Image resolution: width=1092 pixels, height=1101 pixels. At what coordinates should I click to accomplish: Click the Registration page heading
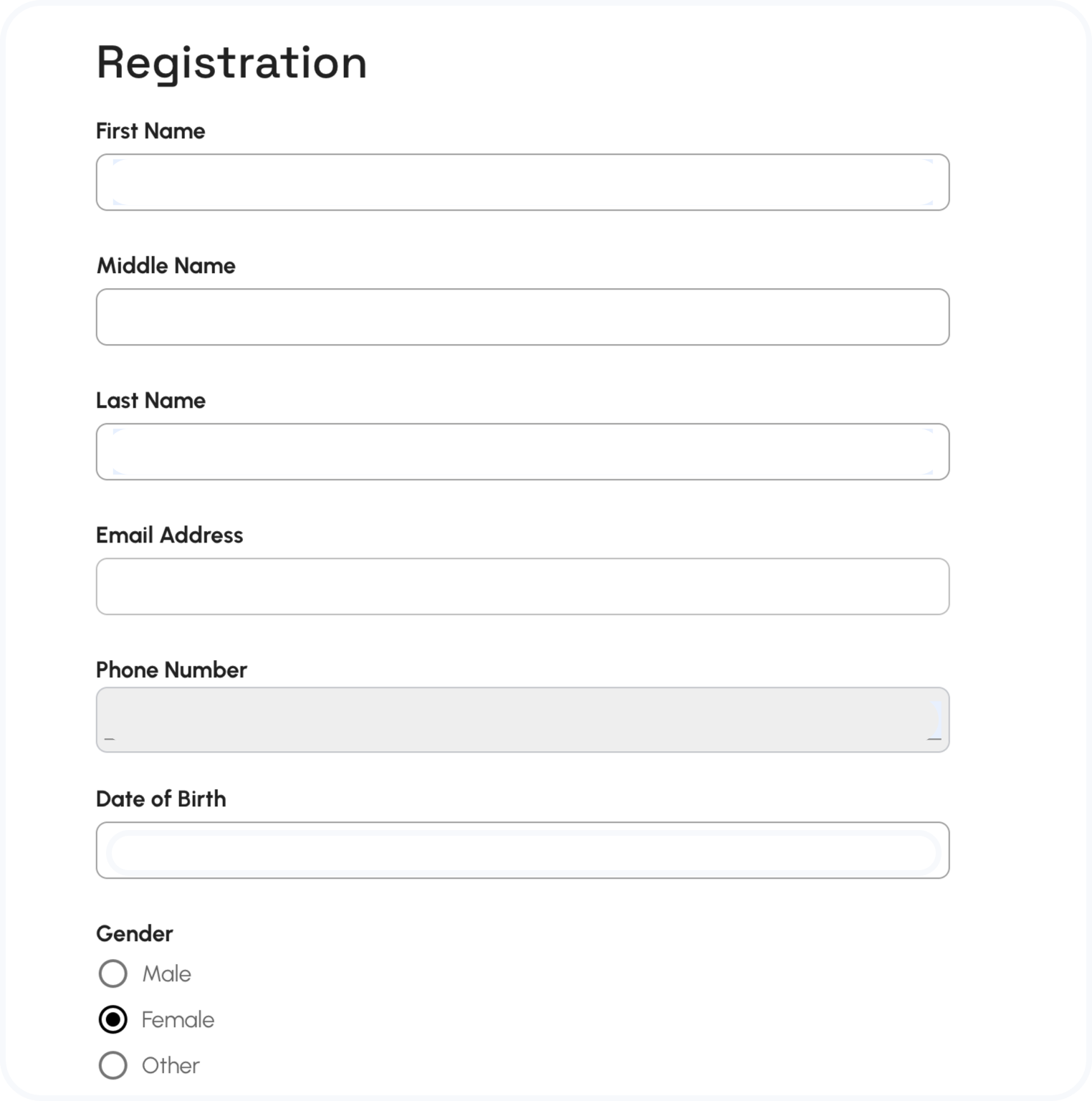[x=231, y=62]
